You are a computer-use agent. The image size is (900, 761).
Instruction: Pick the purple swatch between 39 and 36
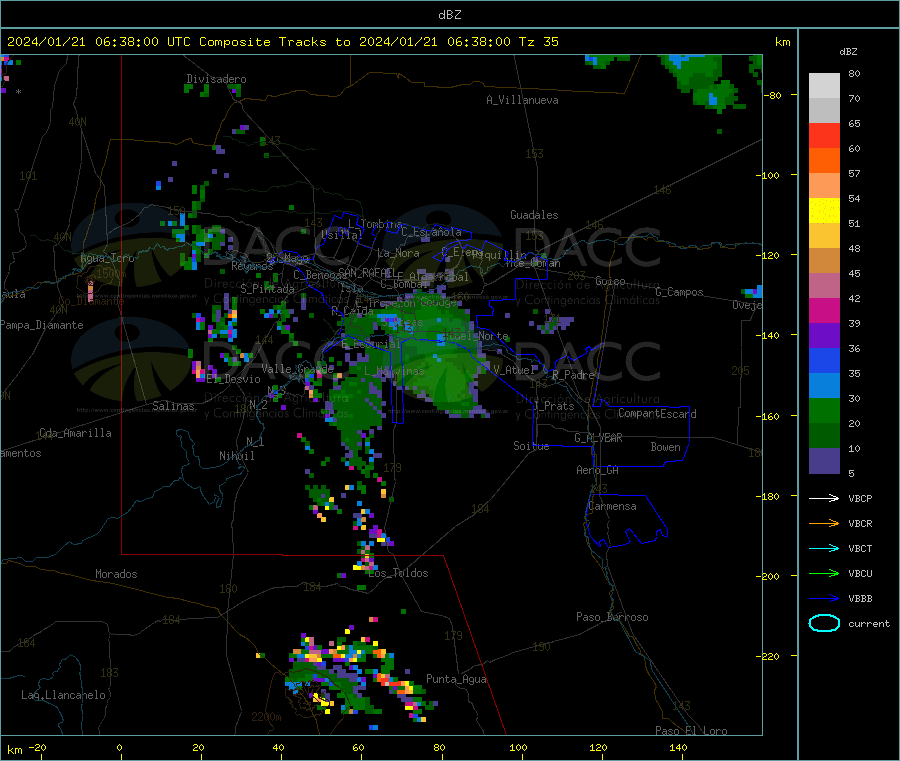point(824,336)
